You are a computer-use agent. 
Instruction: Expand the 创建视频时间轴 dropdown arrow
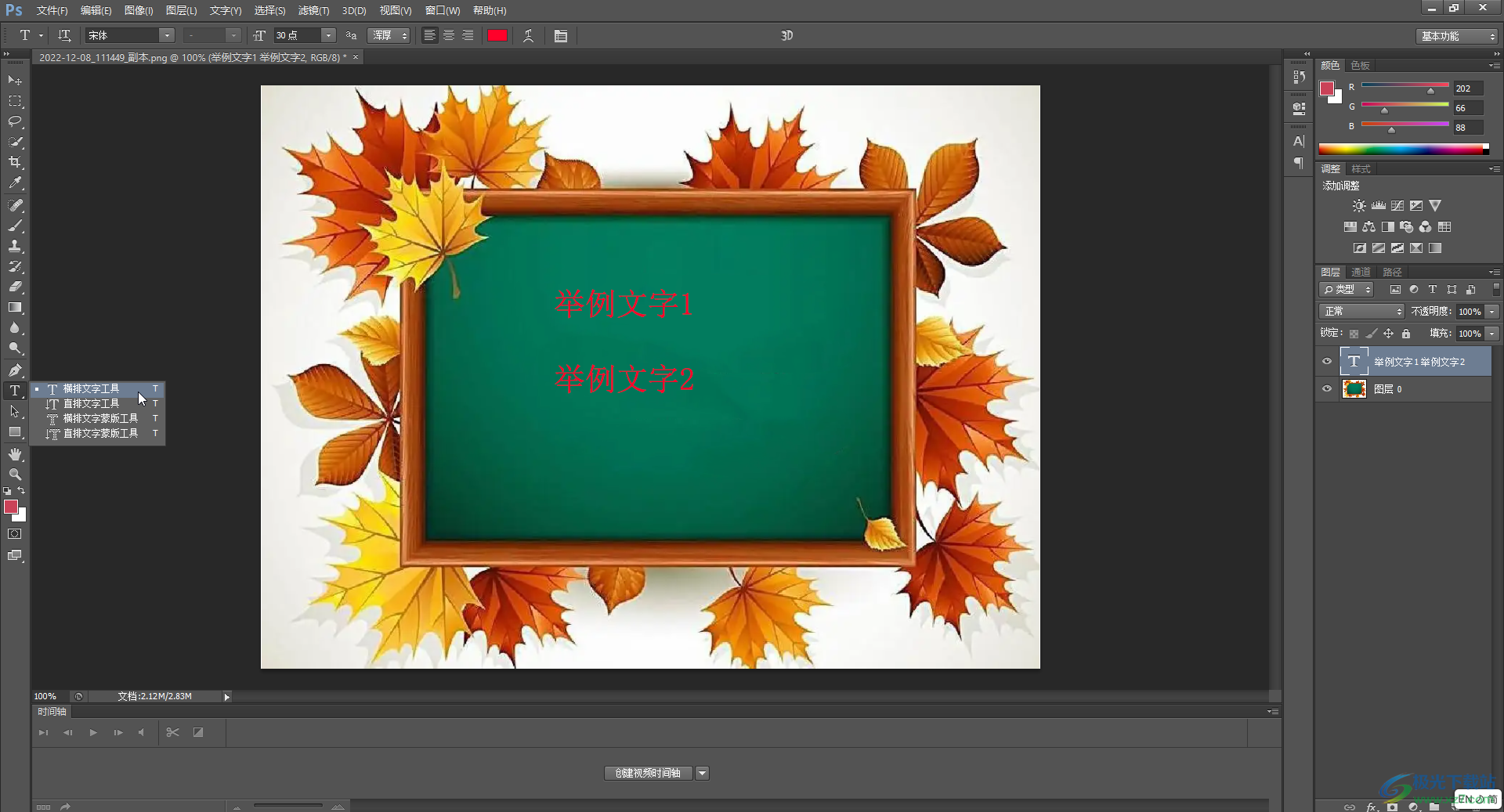pyautogui.click(x=702, y=774)
